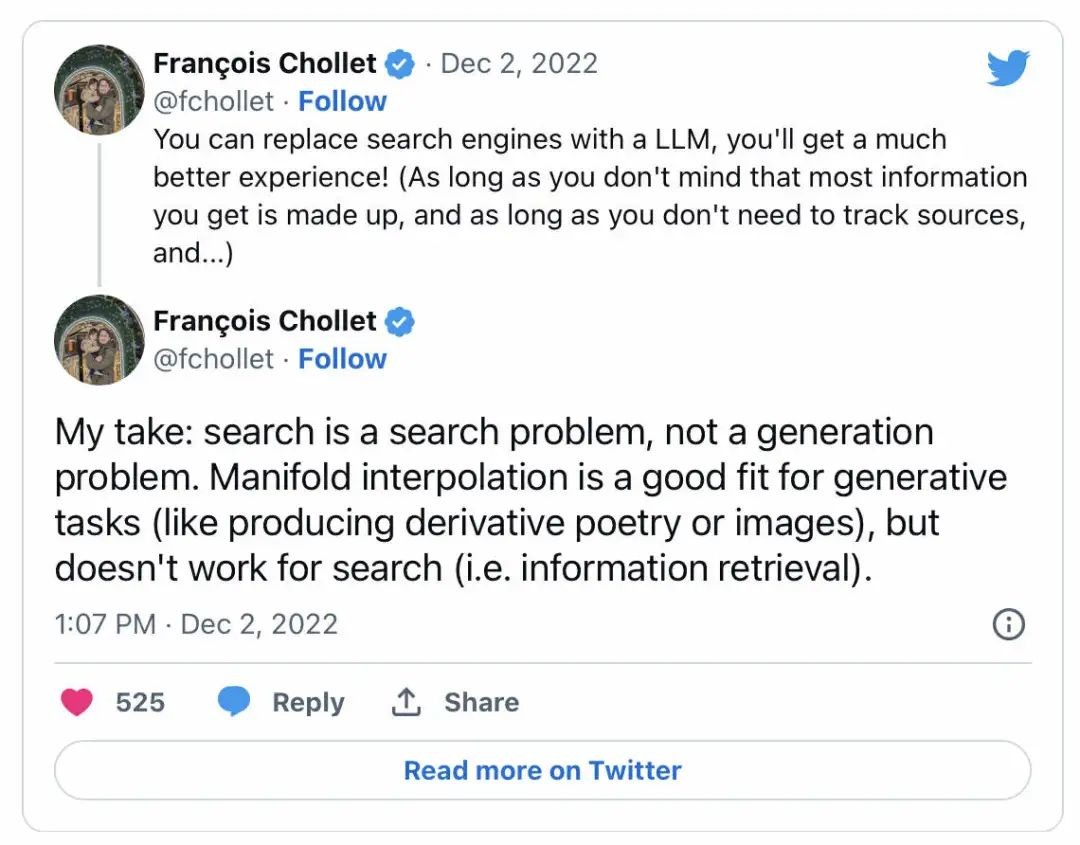The height and width of the screenshot is (845, 1080).
Task: Click the Share text label
Action: (481, 702)
